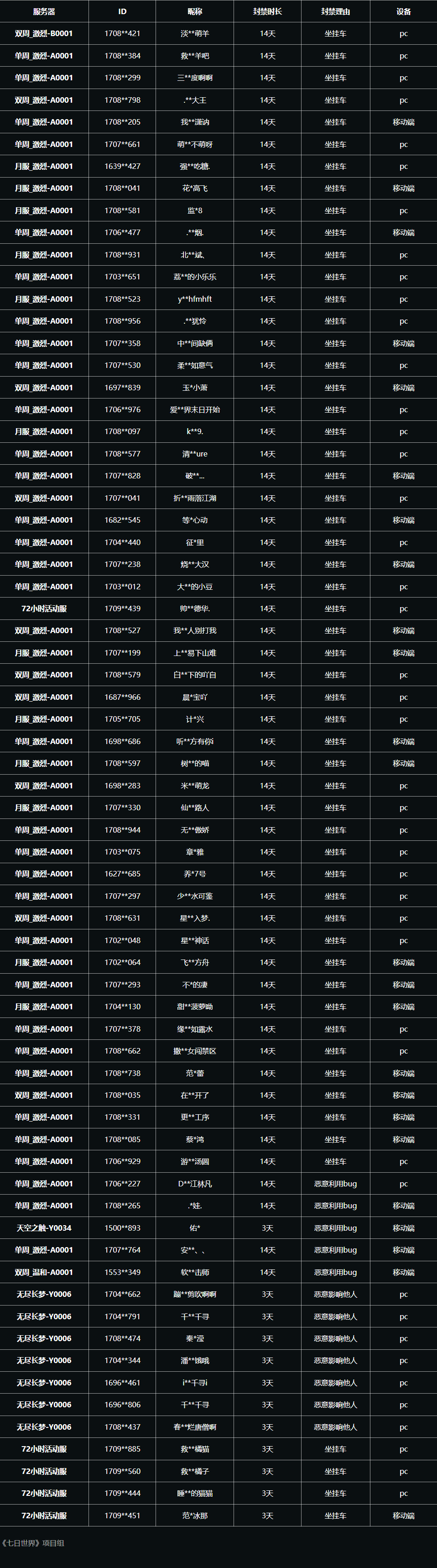Click the nickname D**江林凡
Screen dimensions: 437x1568
tap(195, 1184)
